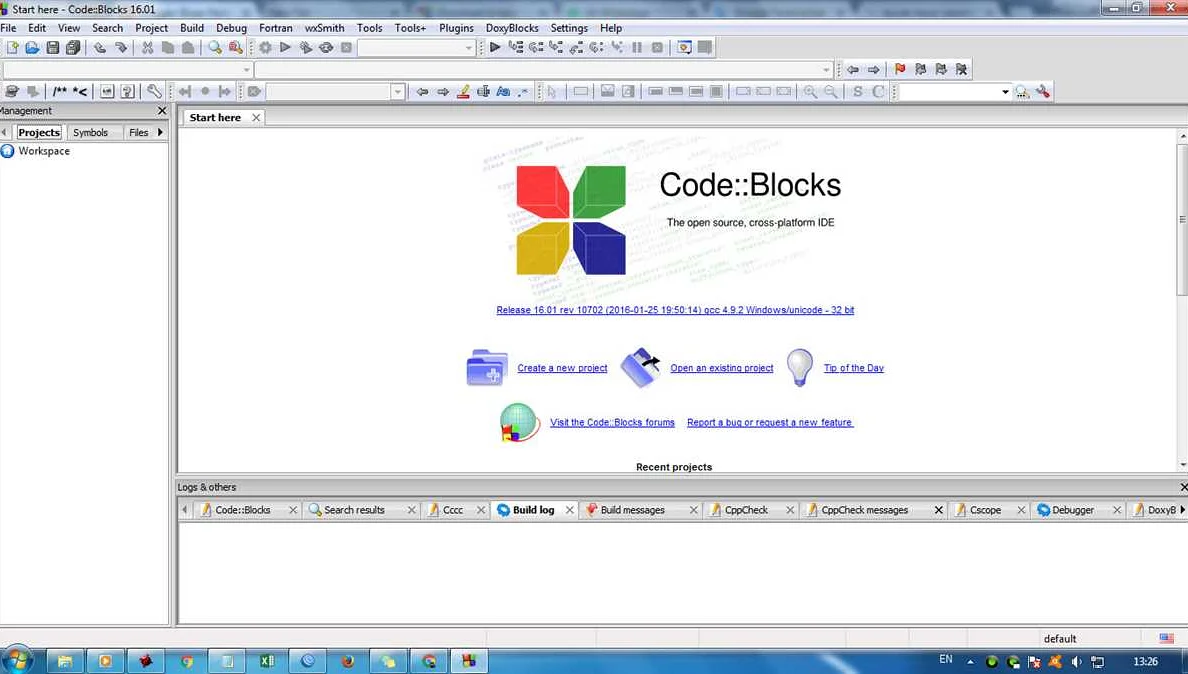This screenshot has height=674, width=1188.
Task: Paste from clipboard in the main toolbar
Action: click(x=186, y=47)
